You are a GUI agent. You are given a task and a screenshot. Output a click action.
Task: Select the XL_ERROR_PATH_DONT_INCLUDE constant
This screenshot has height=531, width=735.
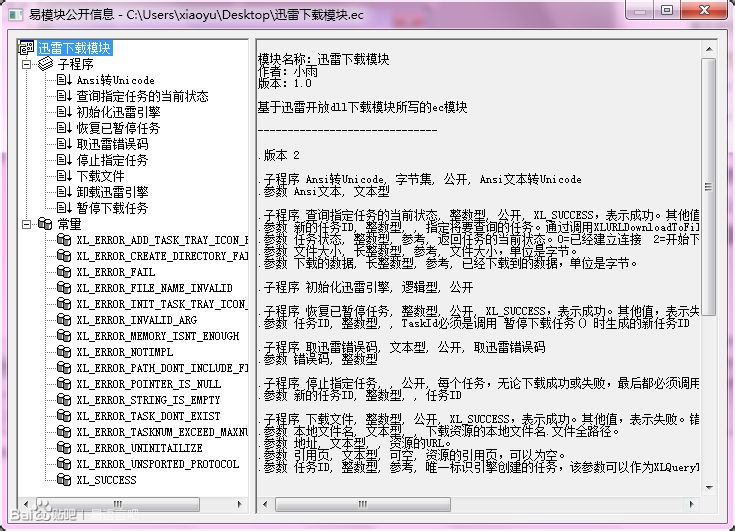[x=162, y=368]
